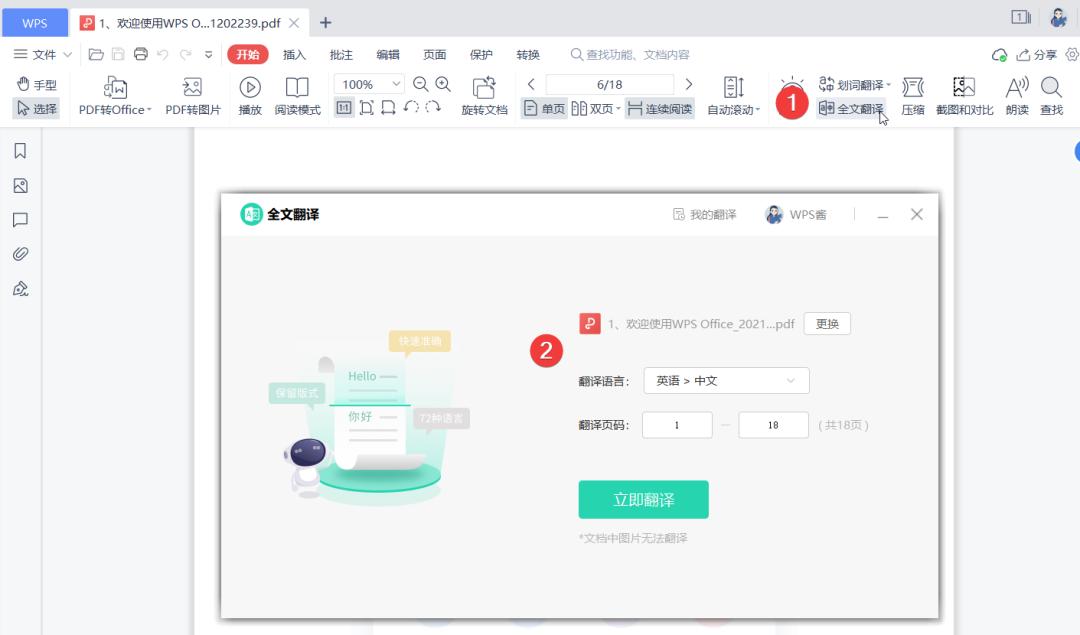The width and height of the screenshot is (1080, 635).
Task: Start 朗读 read-aloud feature
Action: pyautogui.click(x=1016, y=95)
